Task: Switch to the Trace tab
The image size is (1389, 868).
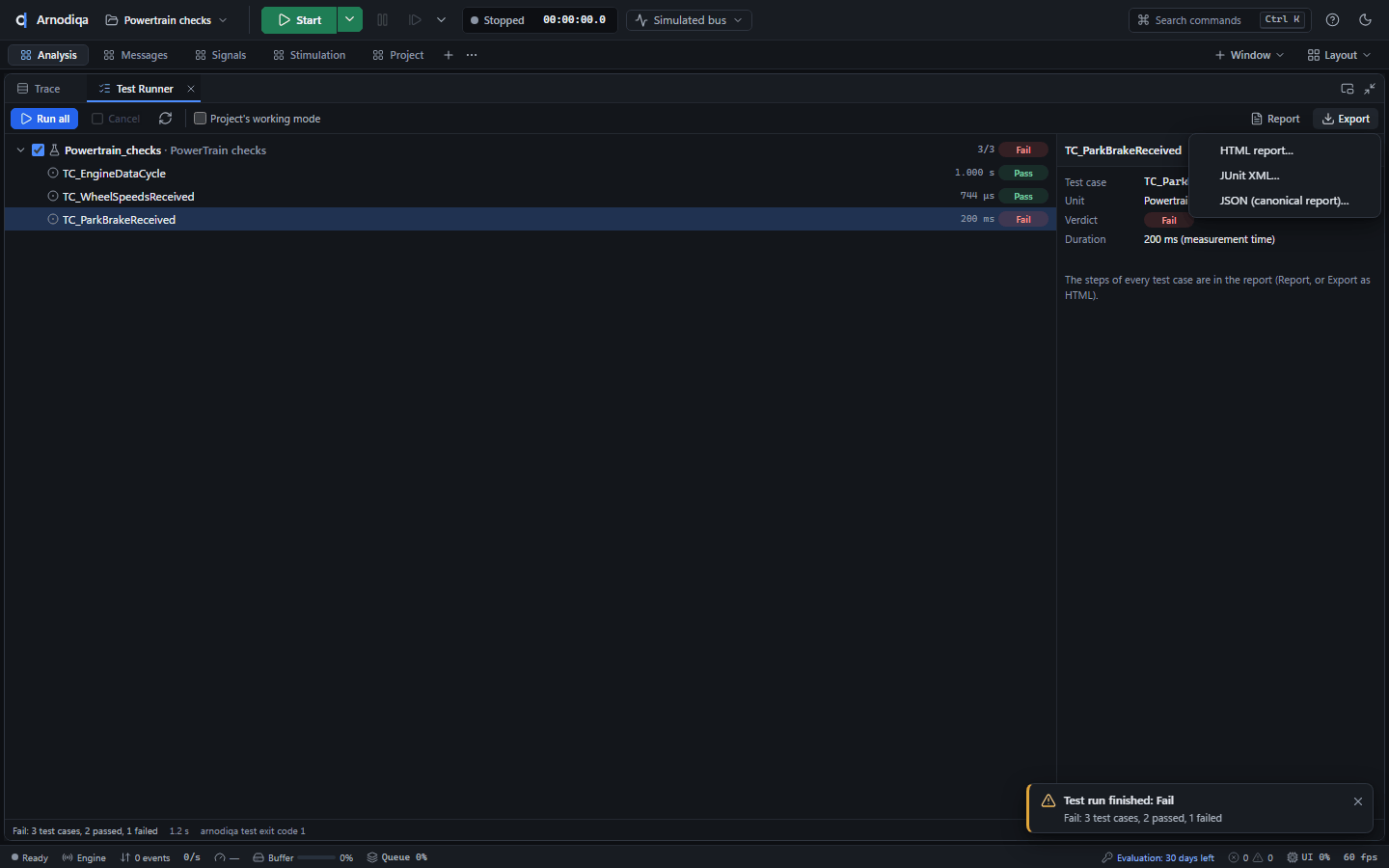Action: click(x=39, y=89)
